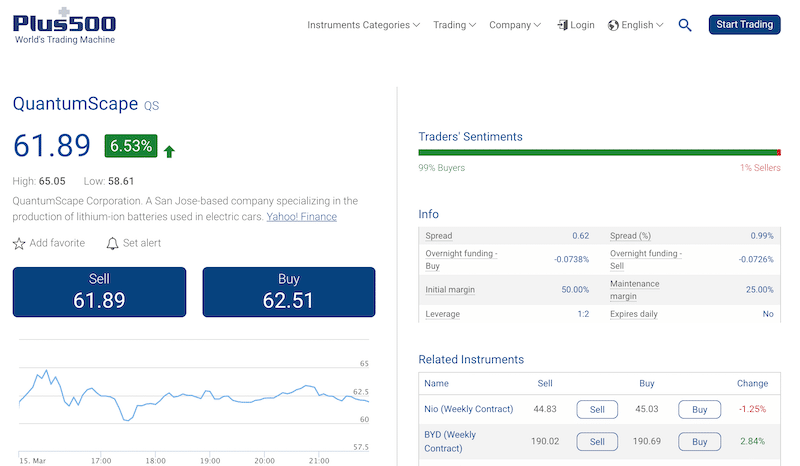Click the Expires daily label
This screenshot has width=800, height=466.
coord(634,314)
